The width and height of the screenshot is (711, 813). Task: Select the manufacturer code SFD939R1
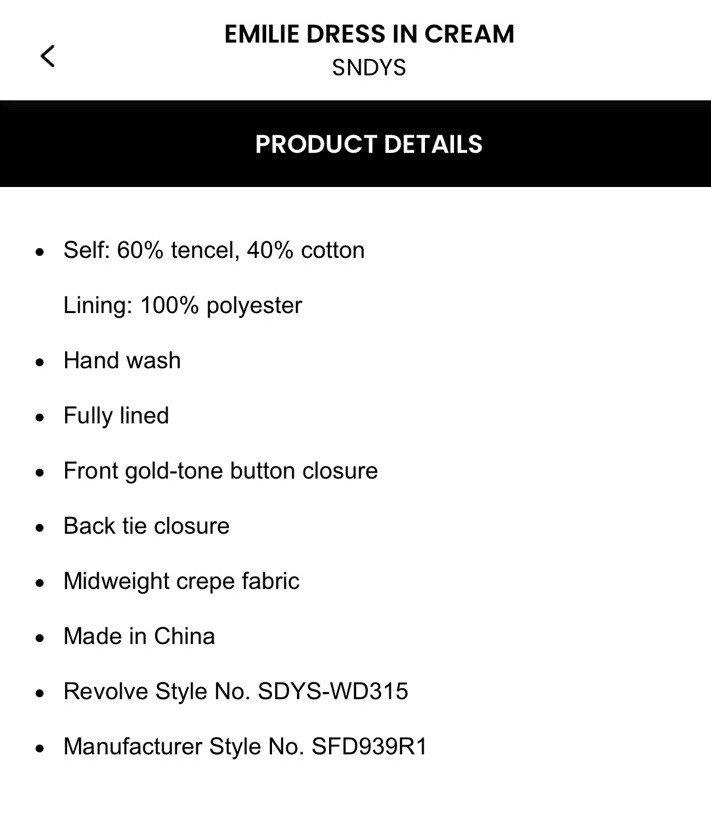[x=368, y=746]
